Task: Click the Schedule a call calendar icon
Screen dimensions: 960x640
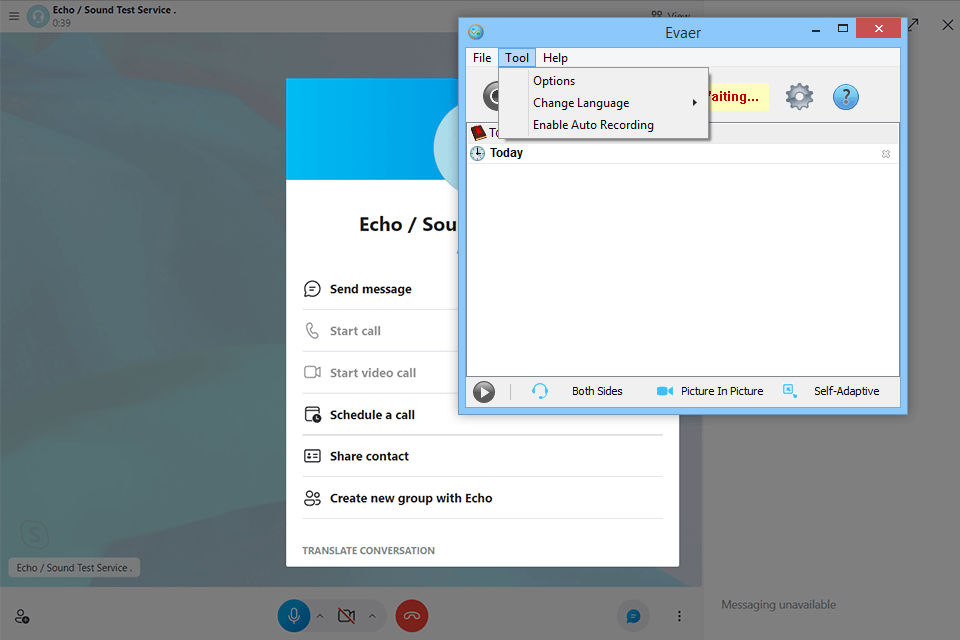Action: coord(312,415)
